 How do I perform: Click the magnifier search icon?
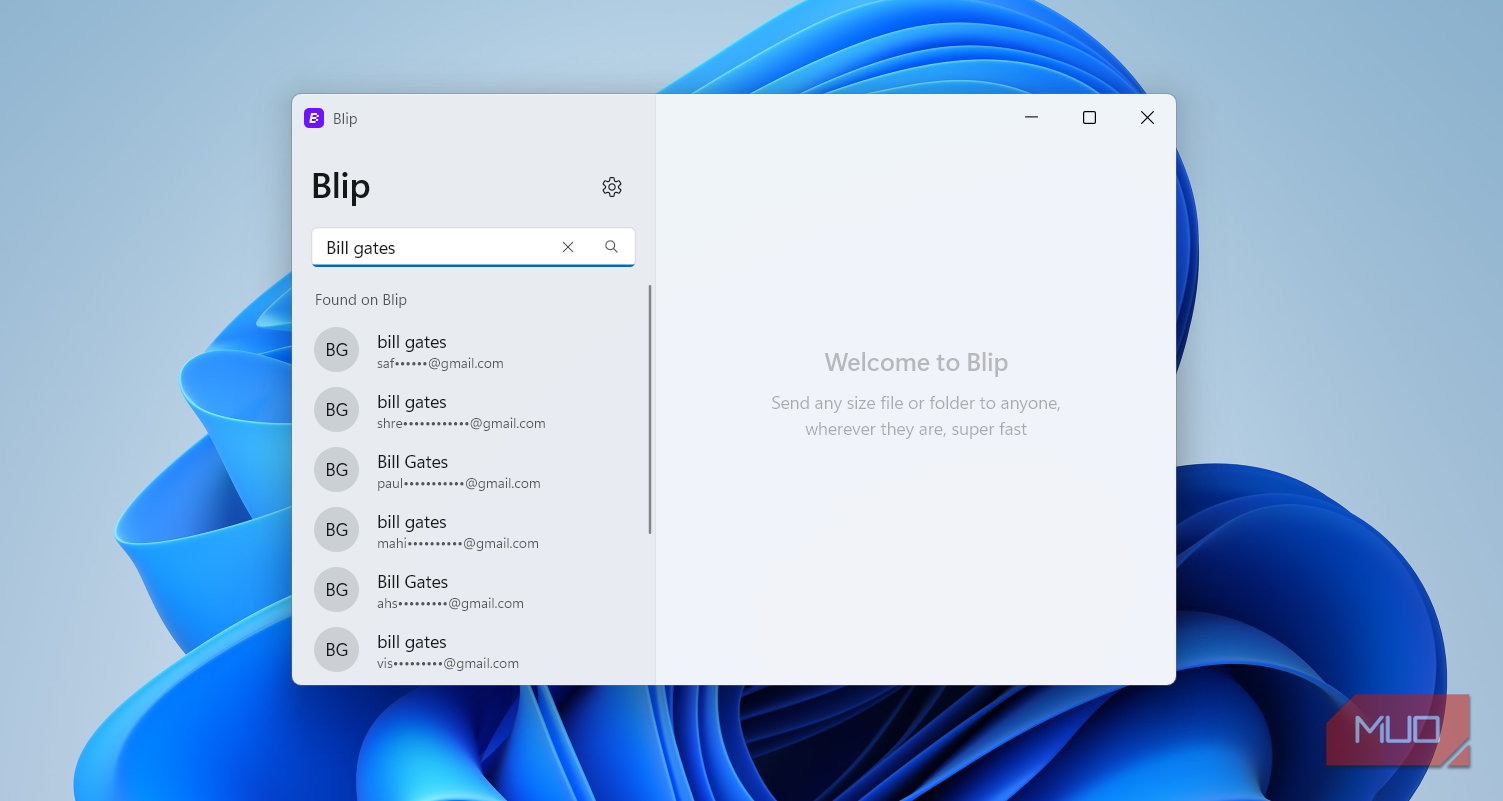pyautogui.click(x=611, y=247)
